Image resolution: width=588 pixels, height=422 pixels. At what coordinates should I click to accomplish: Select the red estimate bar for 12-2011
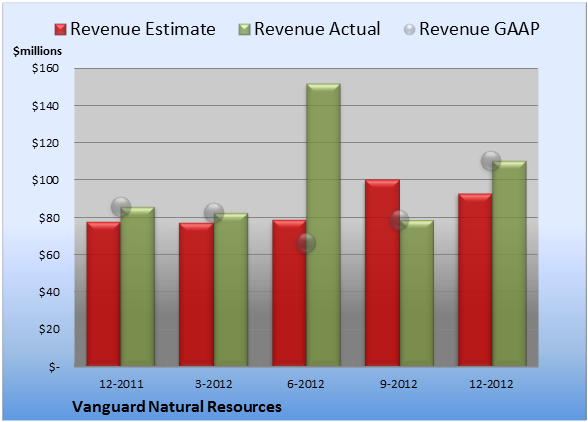[104, 294]
